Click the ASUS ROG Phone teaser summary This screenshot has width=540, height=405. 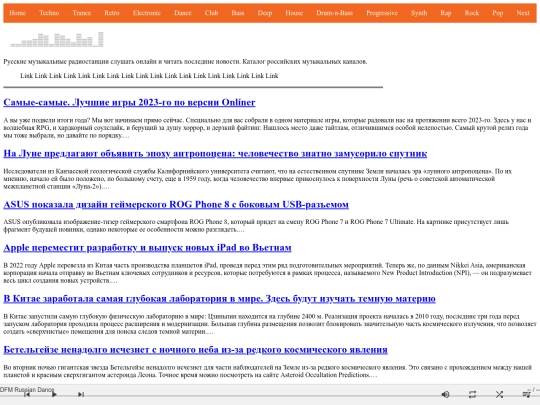256,226
